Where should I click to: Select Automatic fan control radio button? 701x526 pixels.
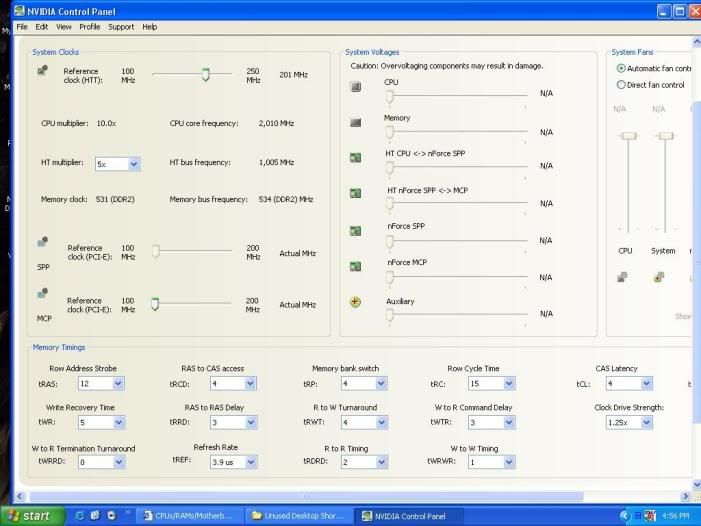(621, 68)
